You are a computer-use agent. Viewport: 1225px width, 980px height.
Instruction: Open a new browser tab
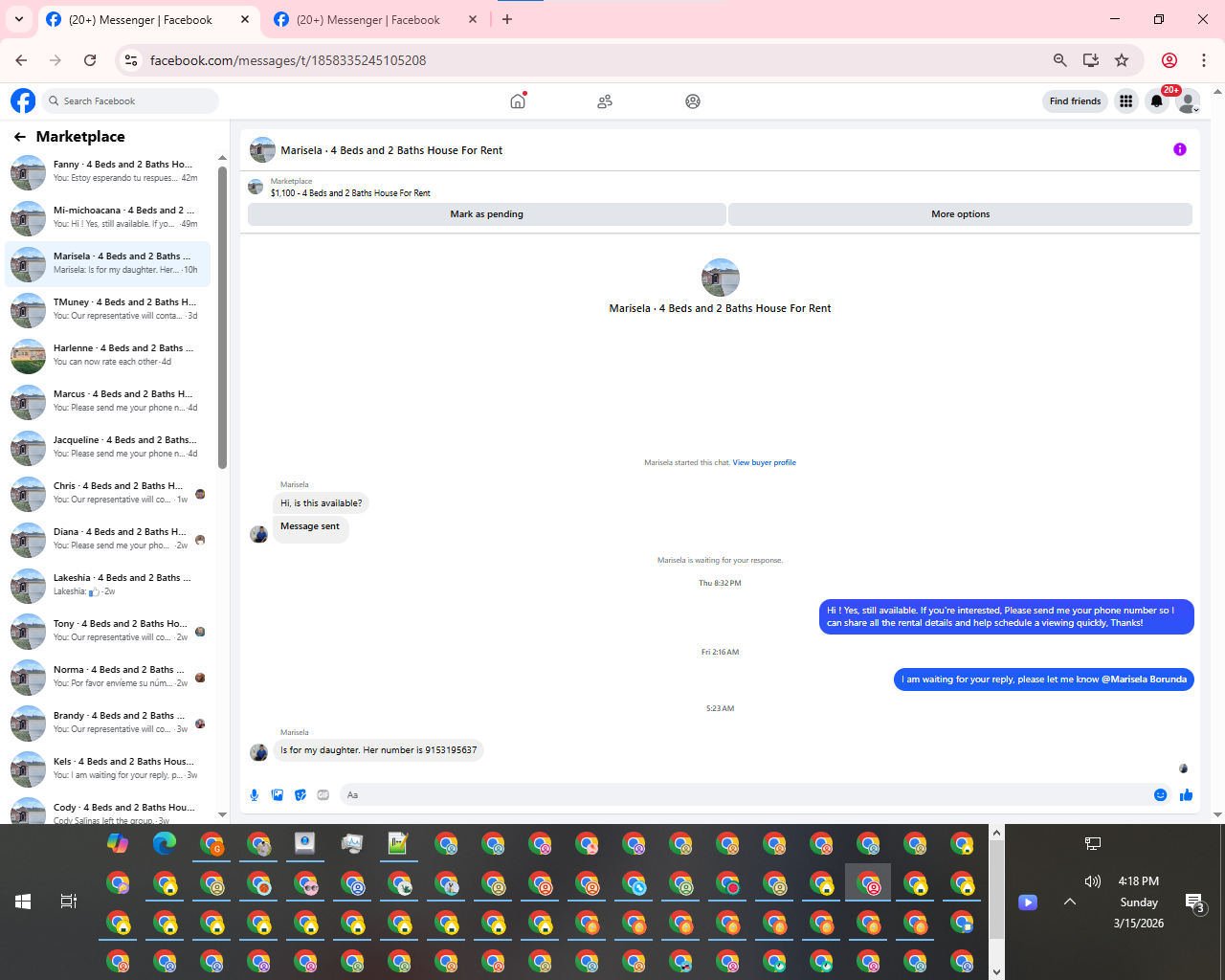[x=507, y=19]
